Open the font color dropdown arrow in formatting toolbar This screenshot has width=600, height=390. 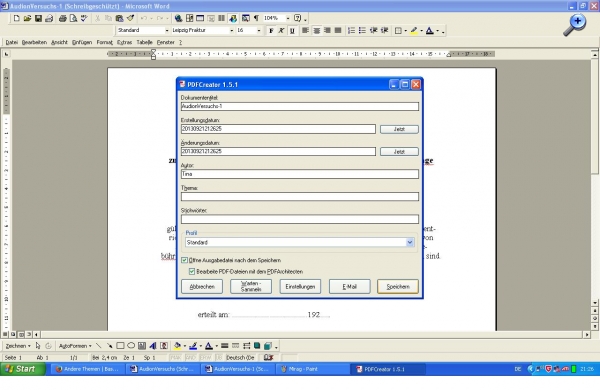tap(437, 31)
